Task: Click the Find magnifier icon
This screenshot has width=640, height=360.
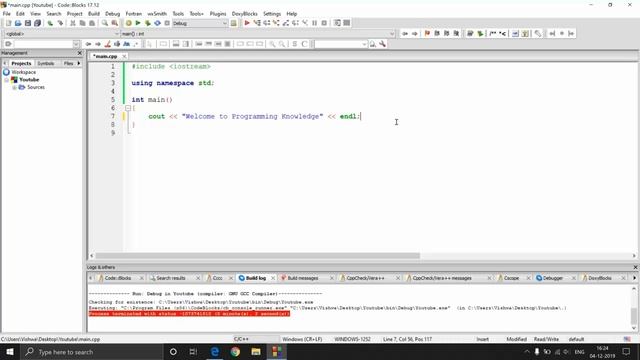Action: pos(105,23)
